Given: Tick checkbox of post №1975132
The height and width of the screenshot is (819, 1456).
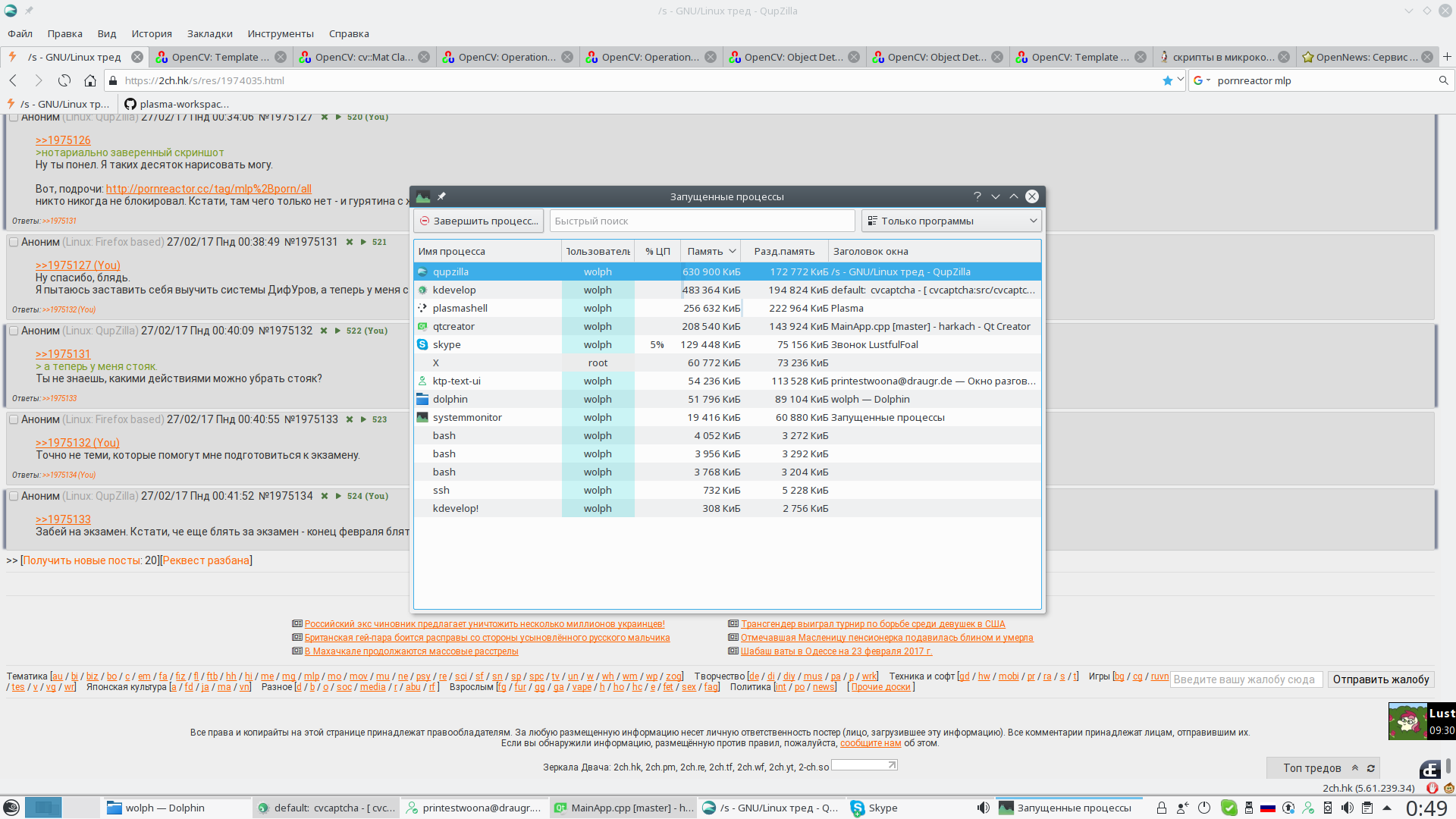Looking at the screenshot, I should pyautogui.click(x=14, y=331).
